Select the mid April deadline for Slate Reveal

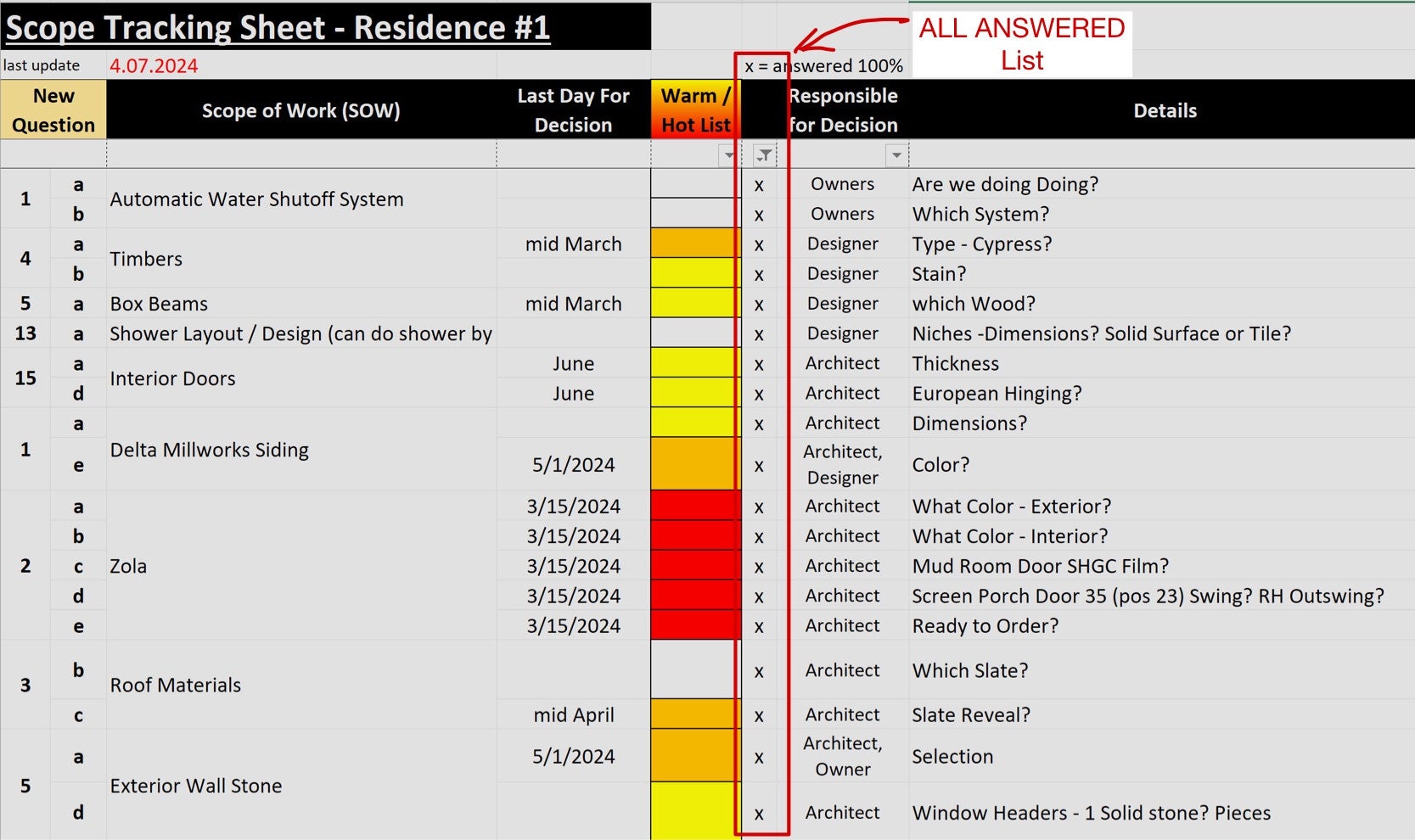click(x=574, y=714)
